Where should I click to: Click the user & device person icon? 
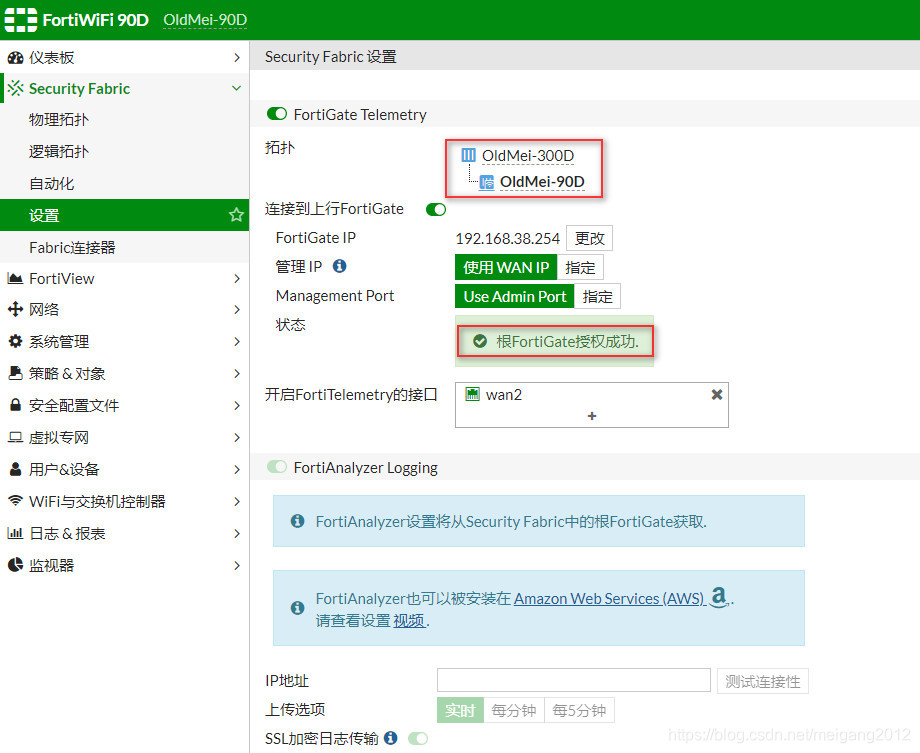click(15, 469)
